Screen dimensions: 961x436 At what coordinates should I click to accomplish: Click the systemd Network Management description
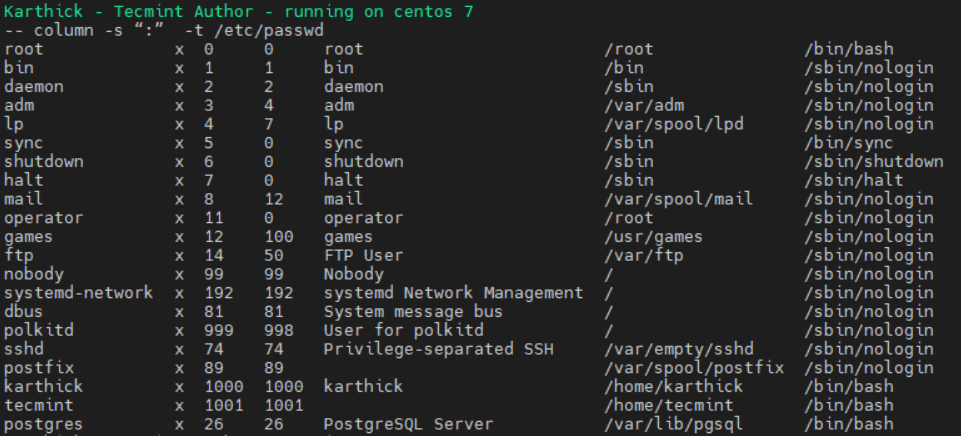click(453, 293)
